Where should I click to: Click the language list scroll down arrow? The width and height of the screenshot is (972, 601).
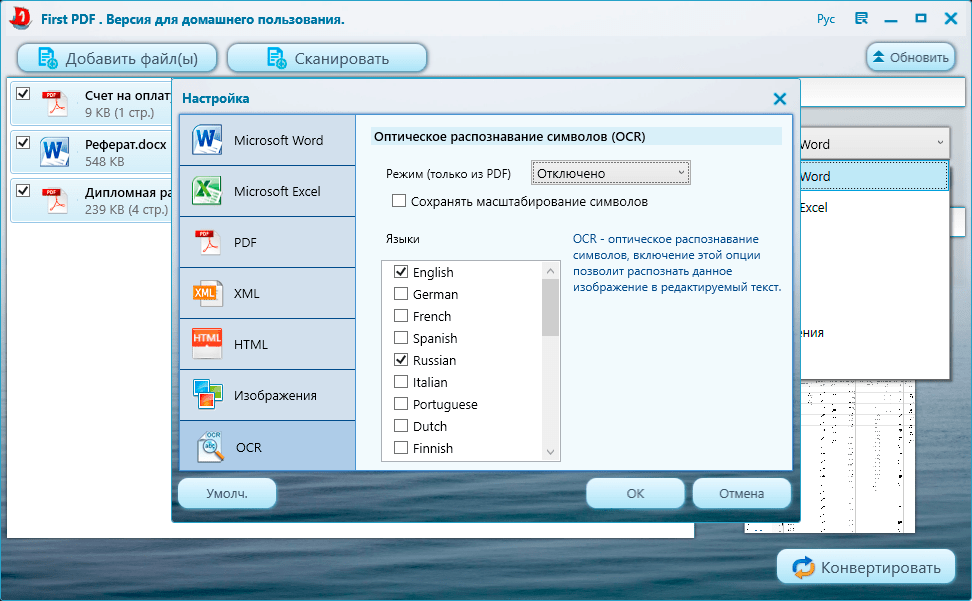pyautogui.click(x=550, y=452)
